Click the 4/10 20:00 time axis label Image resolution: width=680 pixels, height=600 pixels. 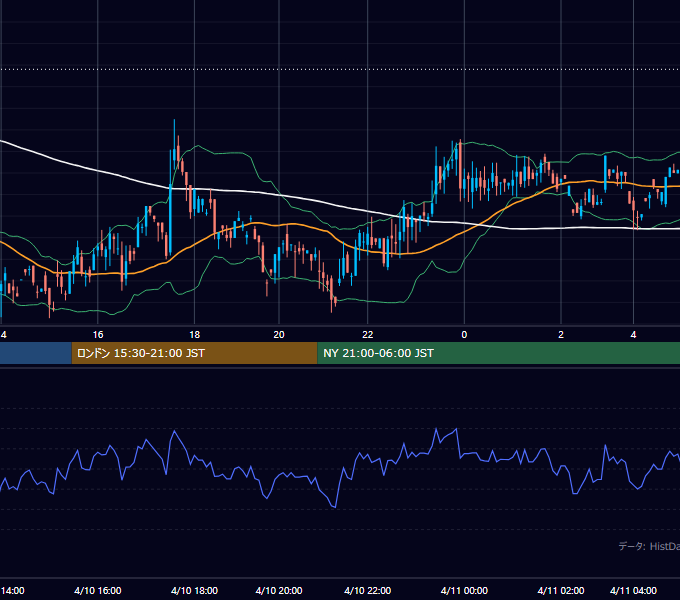(279, 590)
